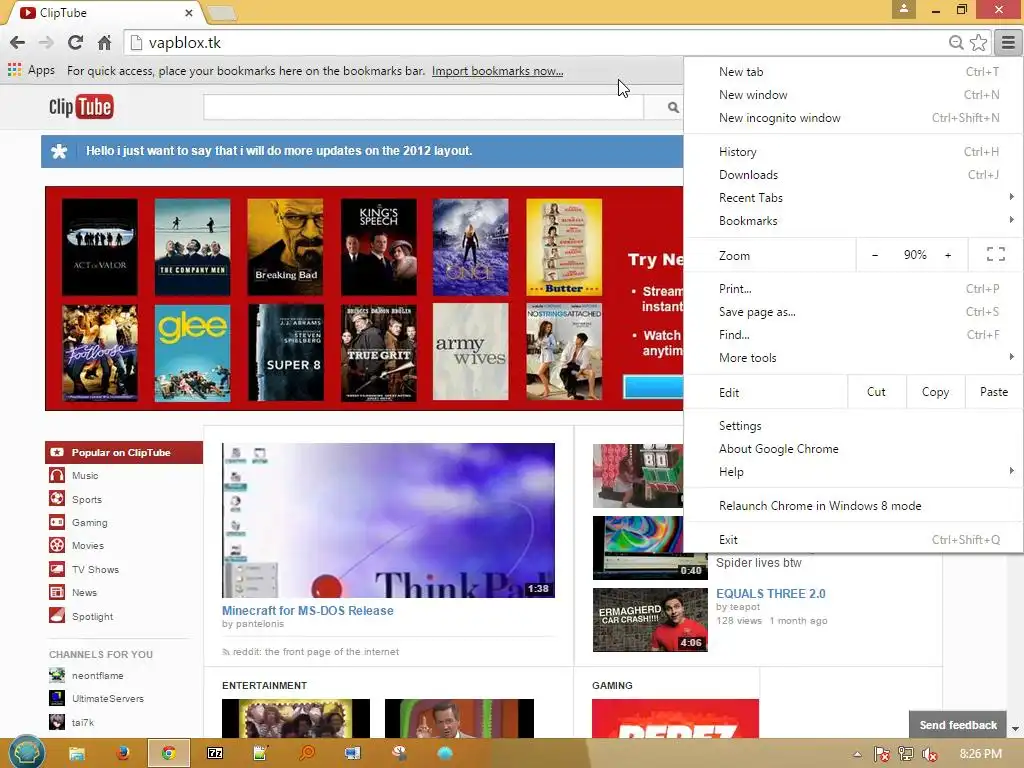The width and height of the screenshot is (1024, 768).
Task: Select the TV Shows icon
Action: point(57,569)
